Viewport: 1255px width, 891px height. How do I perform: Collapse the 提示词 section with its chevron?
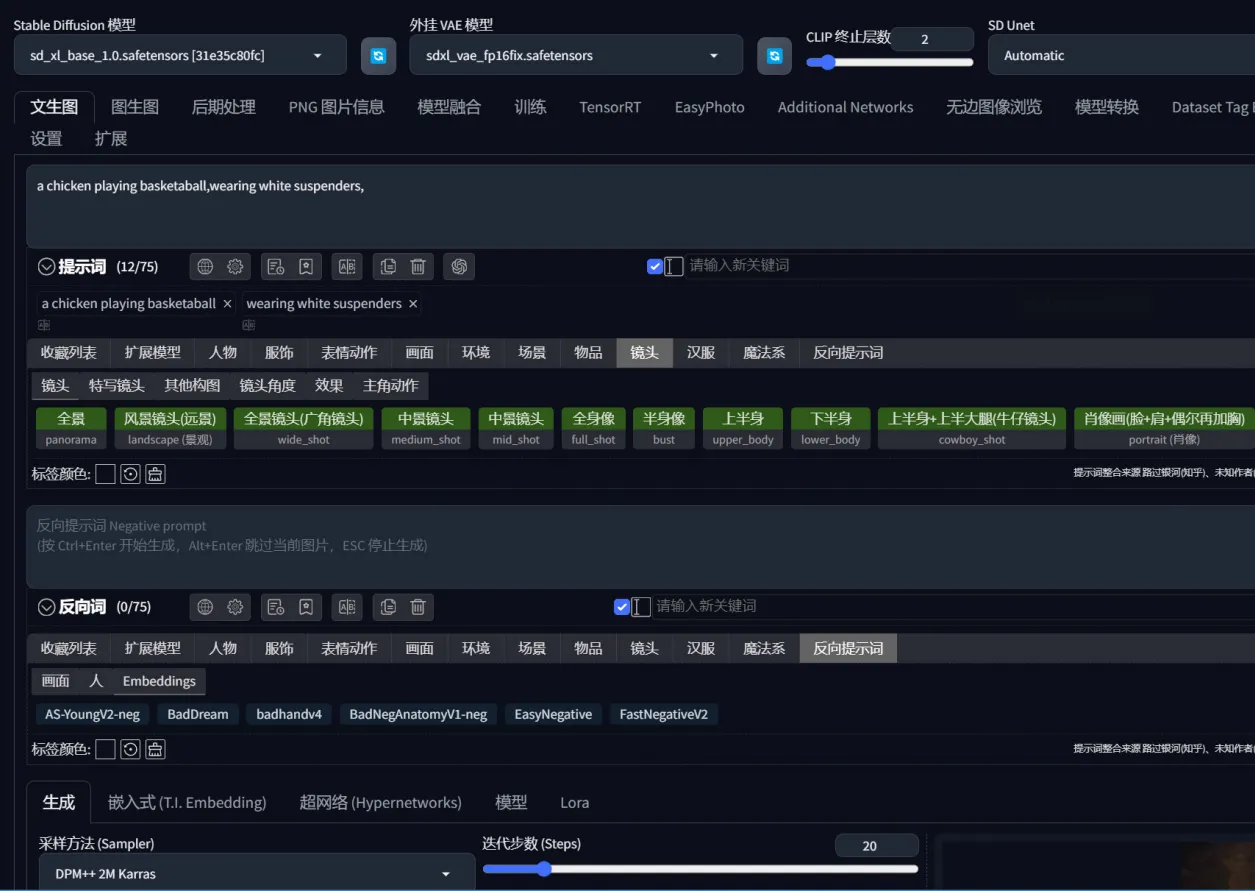click(x=46, y=267)
